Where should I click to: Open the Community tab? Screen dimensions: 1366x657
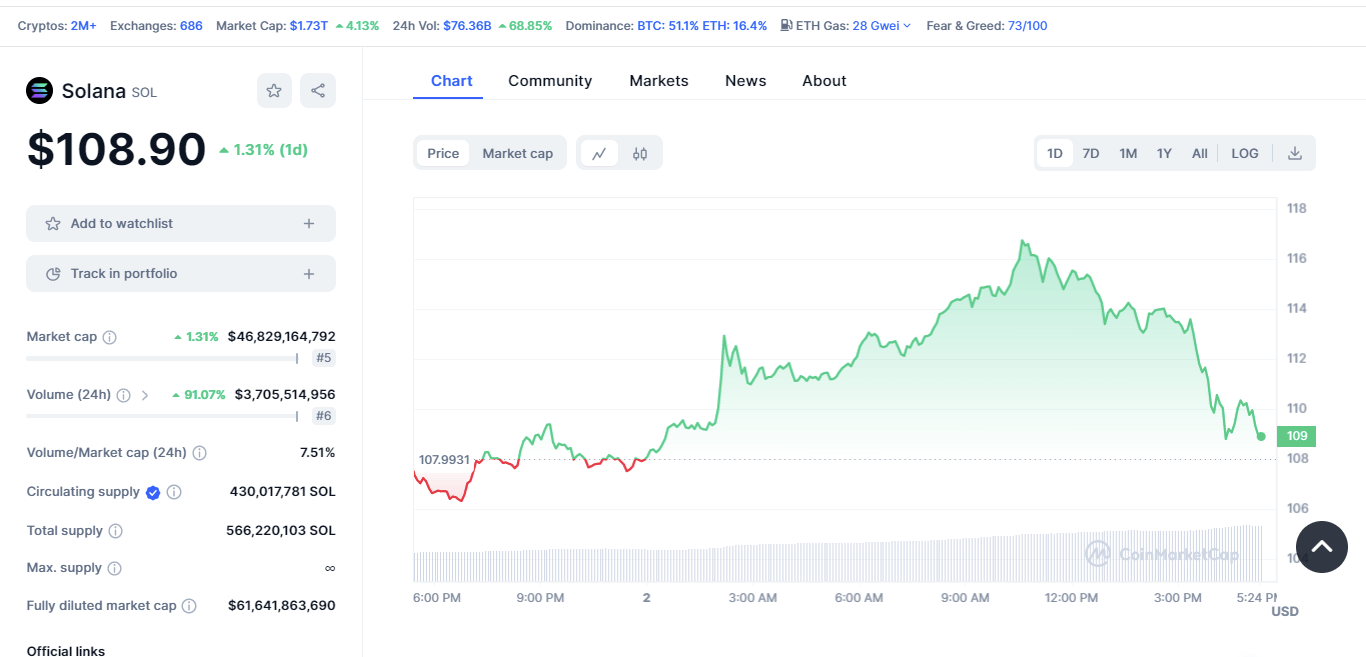550,81
